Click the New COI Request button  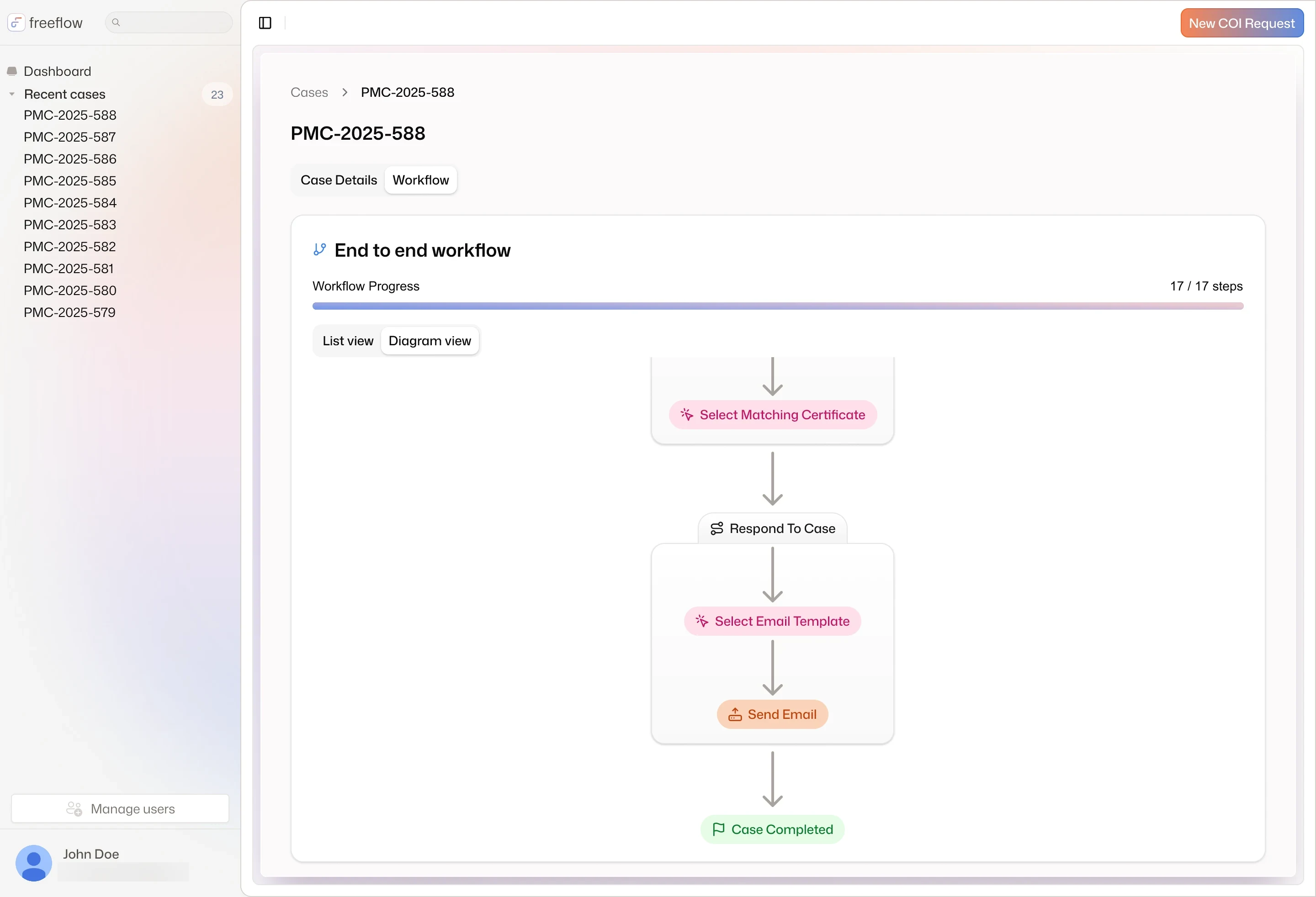(1242, 23)
